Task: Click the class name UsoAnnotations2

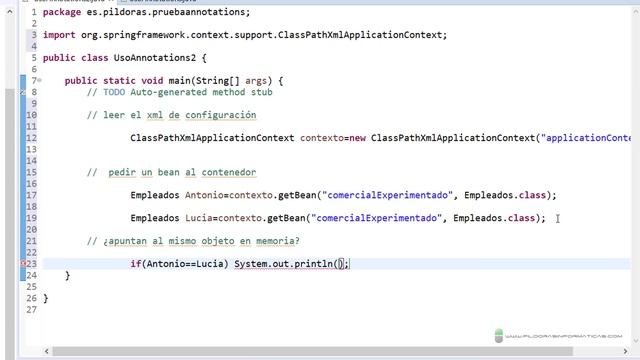Action: [x=155, y=58]
